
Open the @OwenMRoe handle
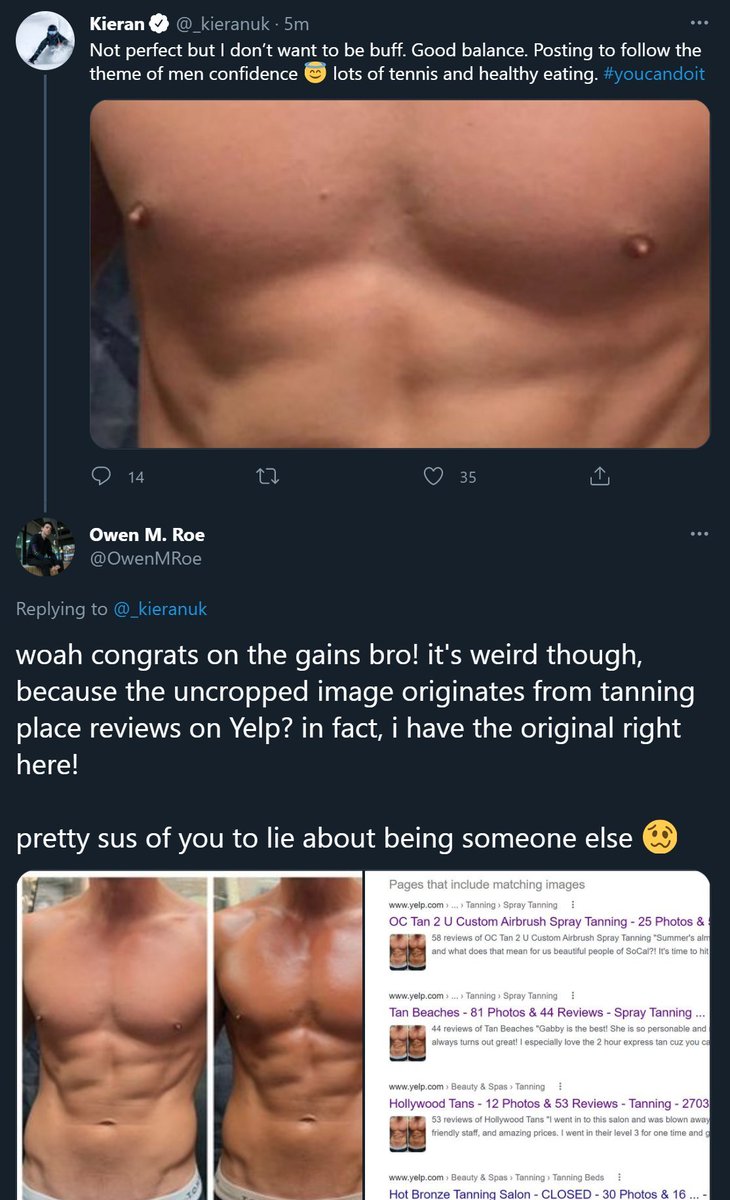coord(146,559)
